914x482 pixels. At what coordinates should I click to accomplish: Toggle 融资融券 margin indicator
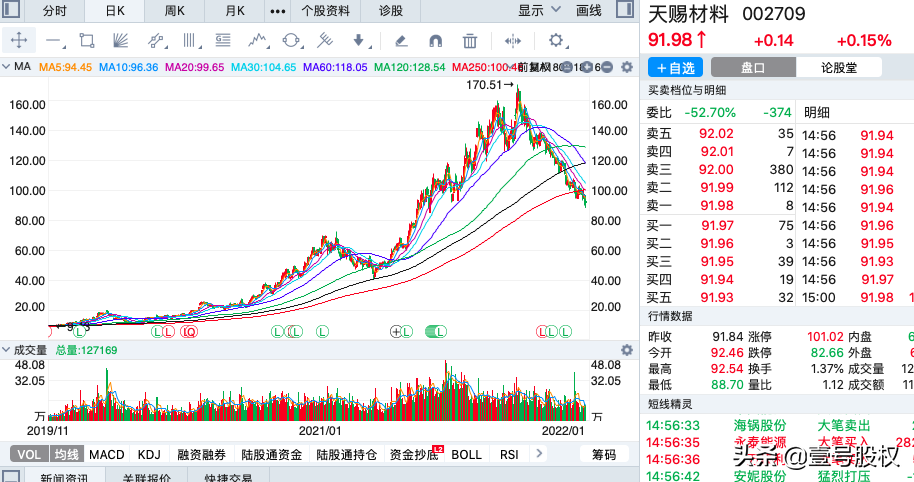pos(201,454)
